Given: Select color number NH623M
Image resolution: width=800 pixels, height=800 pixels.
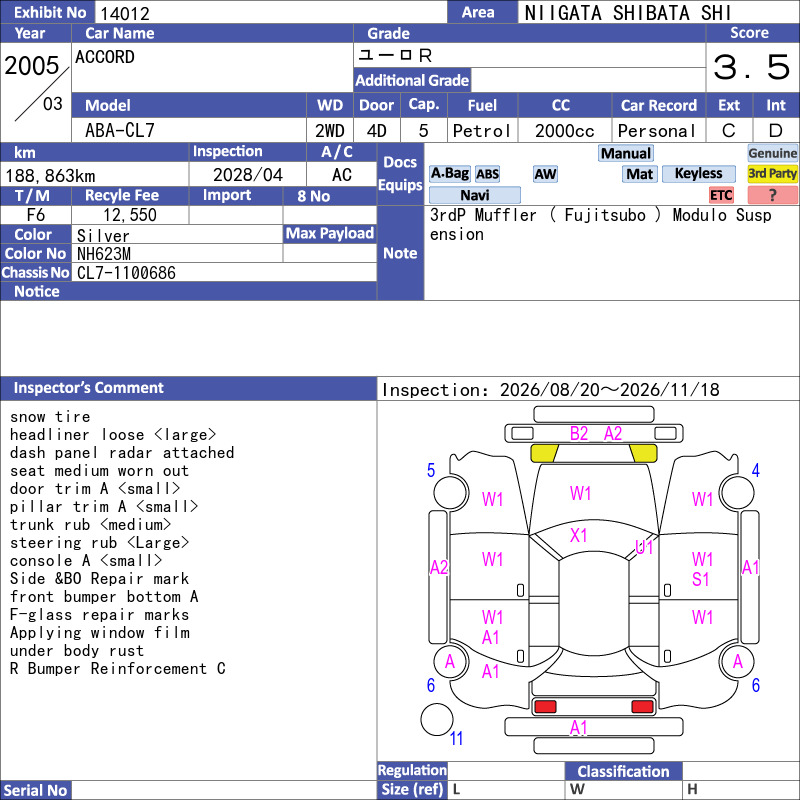Looking at the screenshot, I should pyautogui.click(x=104, y=254).
